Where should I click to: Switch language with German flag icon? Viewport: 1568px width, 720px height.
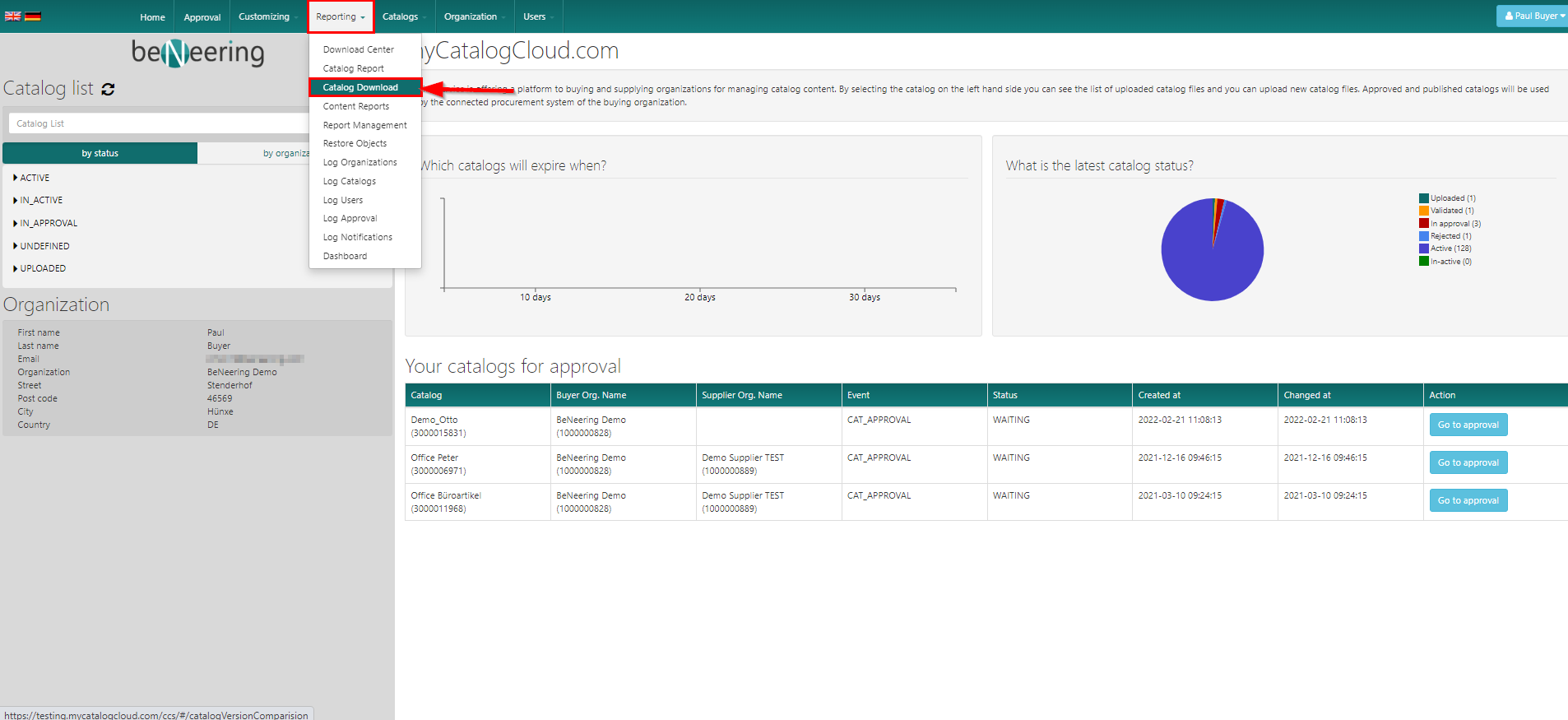coord(33,16)
